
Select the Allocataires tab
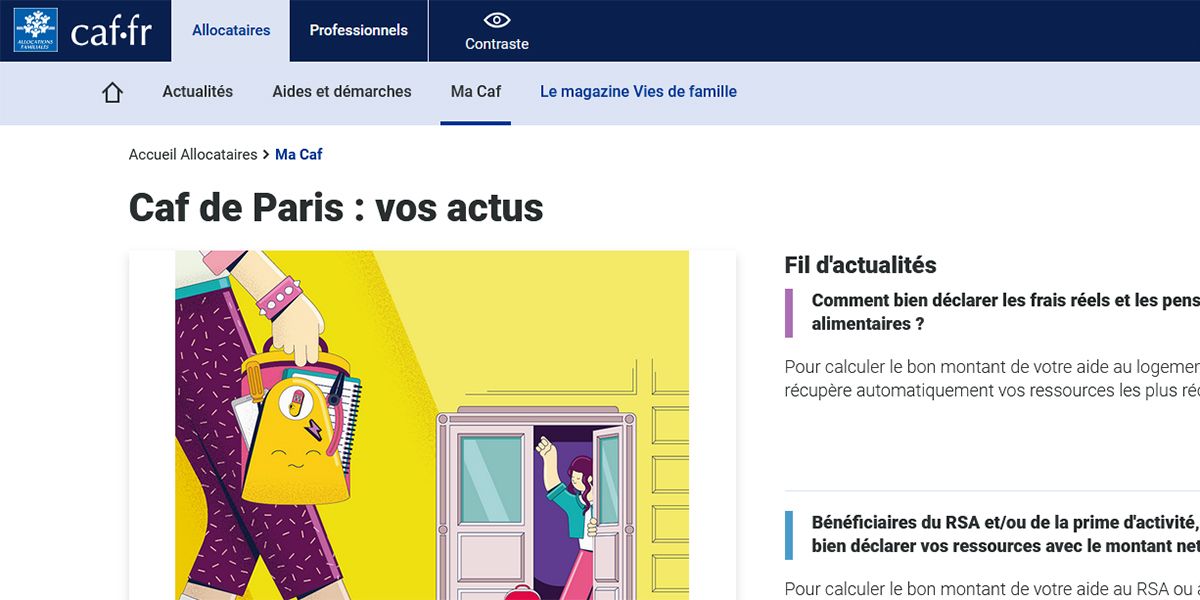(230, 30)
